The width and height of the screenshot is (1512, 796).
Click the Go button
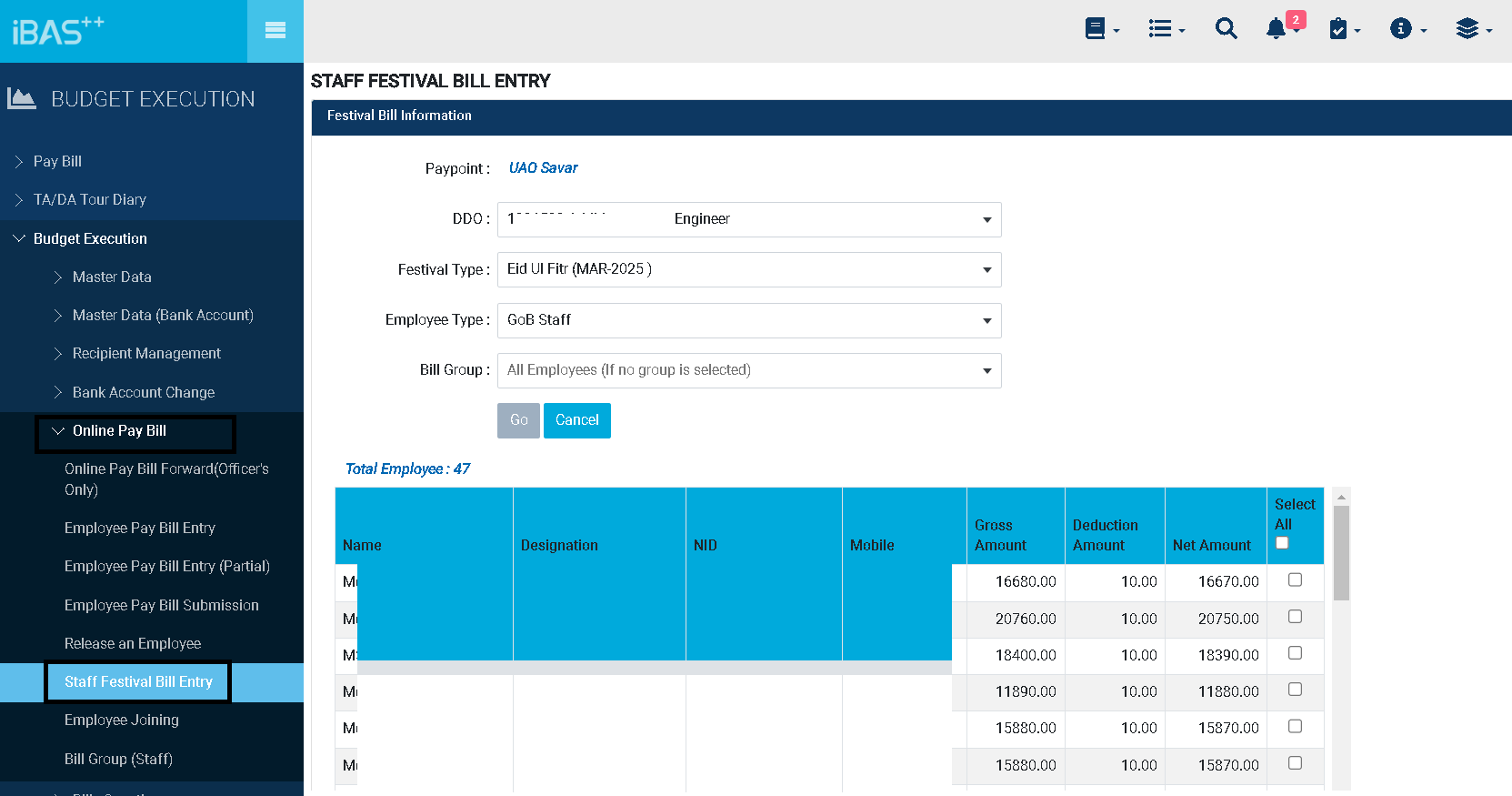518,420
